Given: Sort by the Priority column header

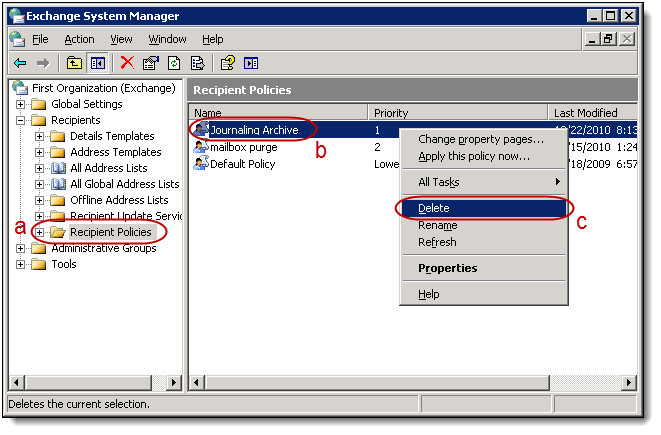Looking at the screenshot, I should pos(458,113).
